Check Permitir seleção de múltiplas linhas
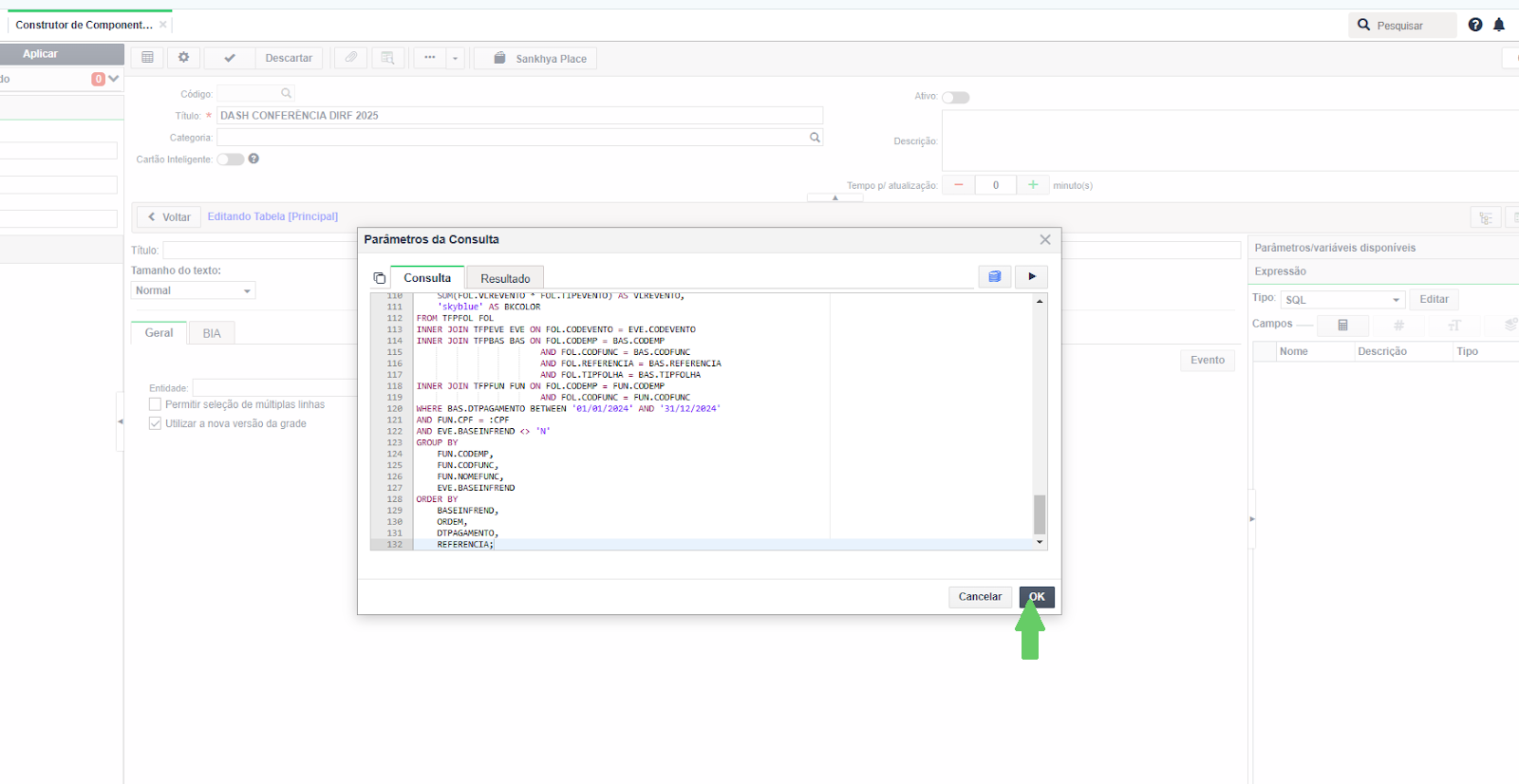The width and height of the screenshot is (1519, 784). click(x=155, y=404)
